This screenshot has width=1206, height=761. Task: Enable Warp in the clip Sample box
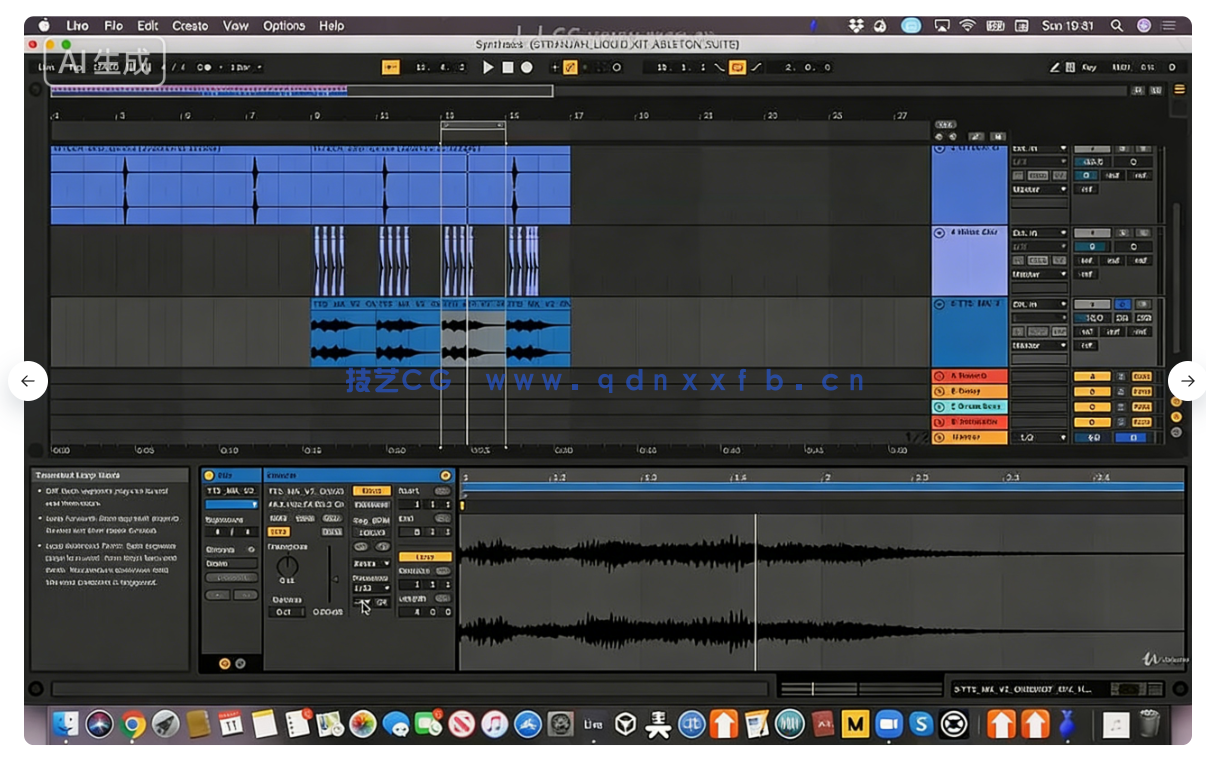(x=374, y=490)
